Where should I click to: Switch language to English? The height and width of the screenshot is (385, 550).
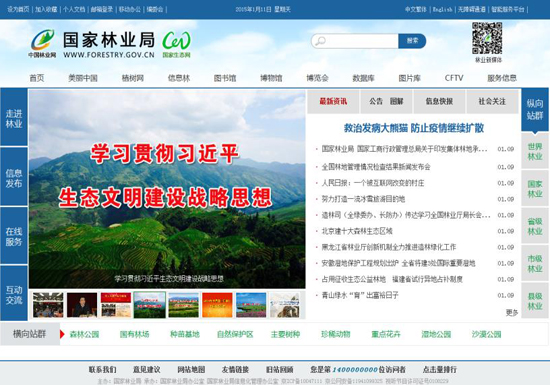(x=442, y=9)
